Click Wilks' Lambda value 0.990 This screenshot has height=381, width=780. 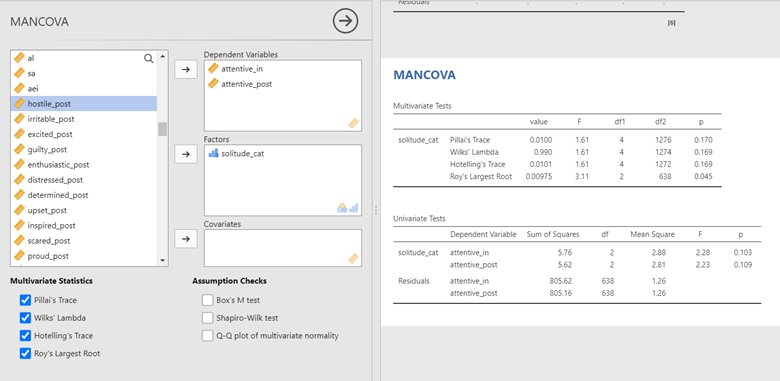point(542,152)
